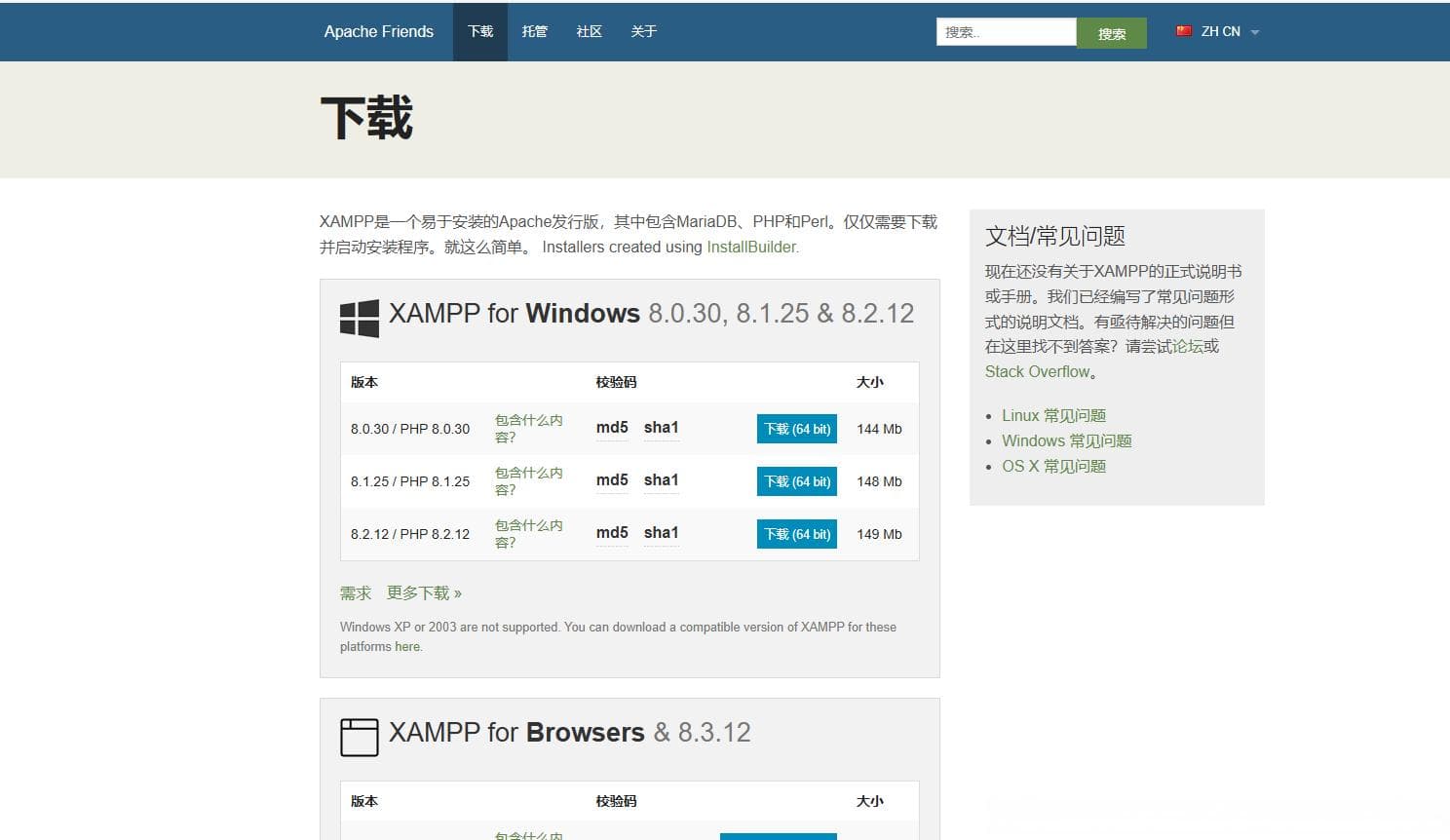Open 包含什么内容? for version 8.0.30
Viewport: 1450px width, 840px height.
coord(528,429)
